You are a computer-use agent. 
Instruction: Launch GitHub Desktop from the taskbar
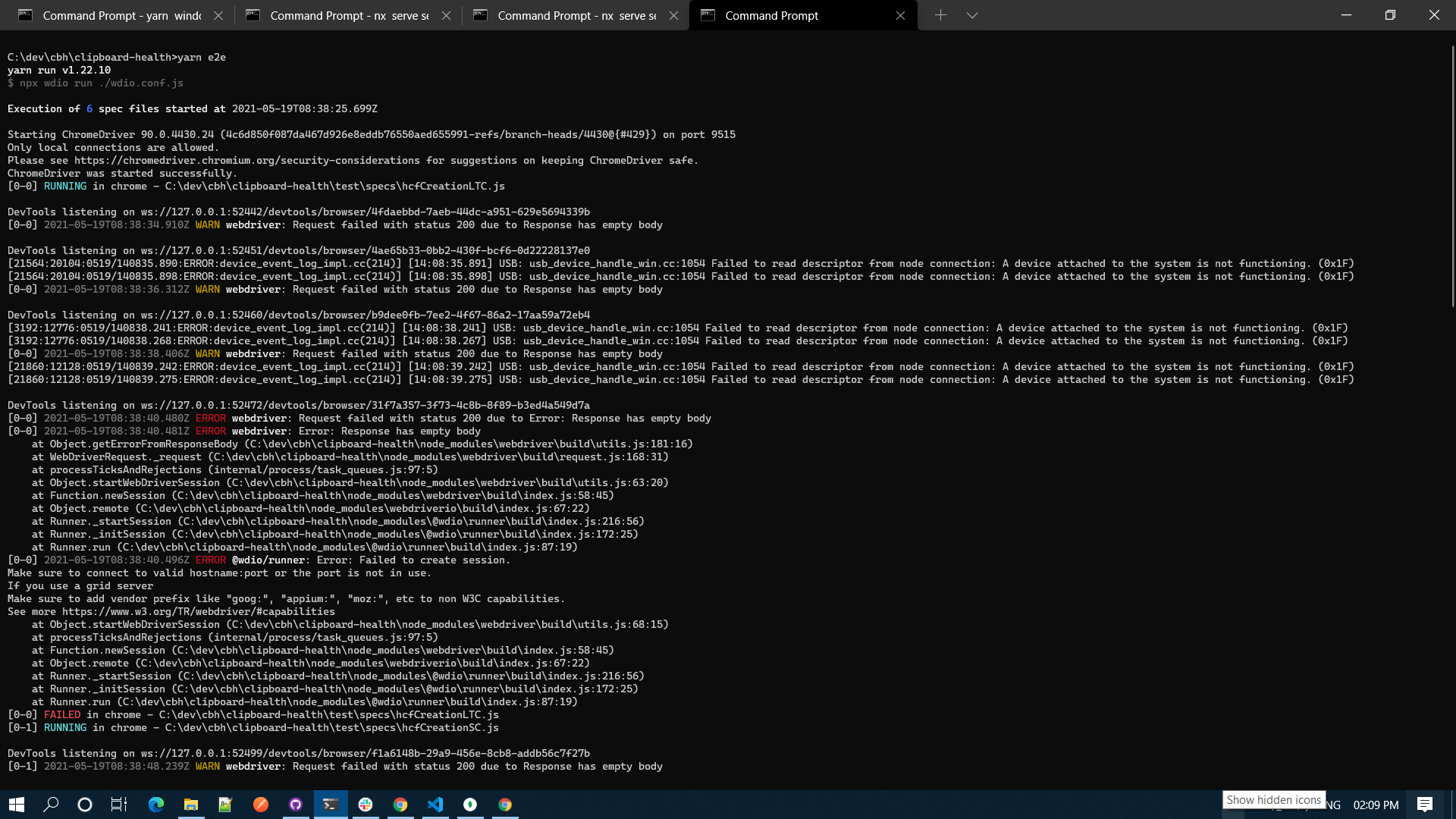pyautogui.click(x=296, y=805)
